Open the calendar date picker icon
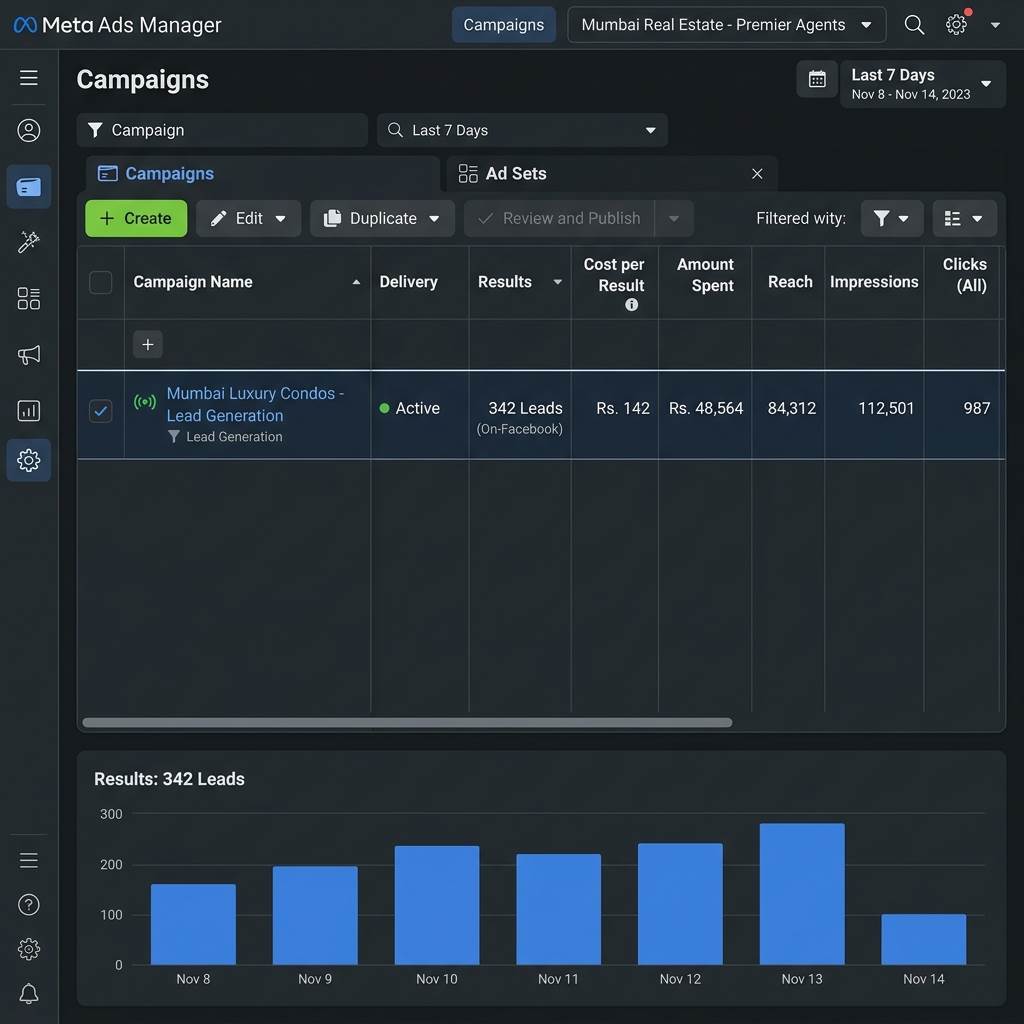 tap(816, 79)
